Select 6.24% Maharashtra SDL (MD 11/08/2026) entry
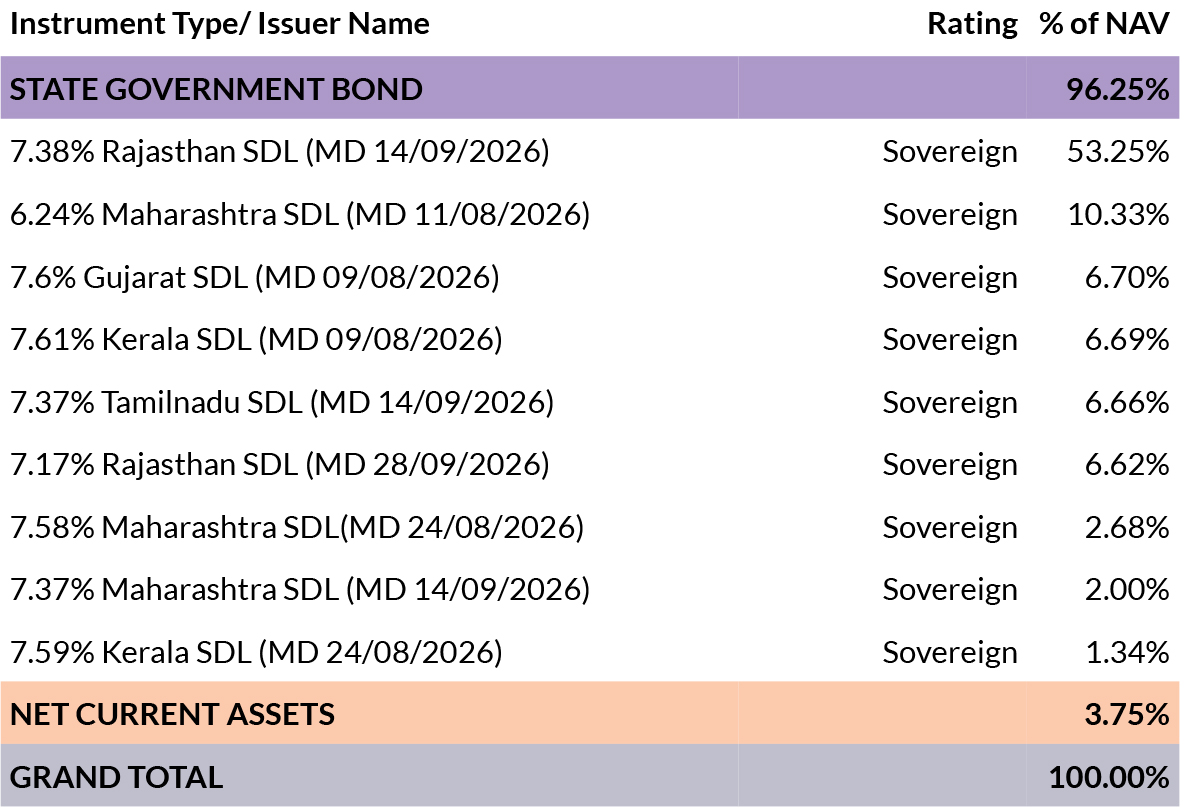The width and height of the screenshot is (1186, 811). 299,215
